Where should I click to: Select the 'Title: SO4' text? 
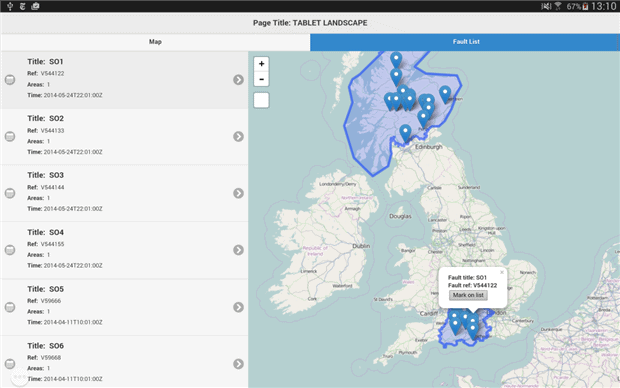45,232
